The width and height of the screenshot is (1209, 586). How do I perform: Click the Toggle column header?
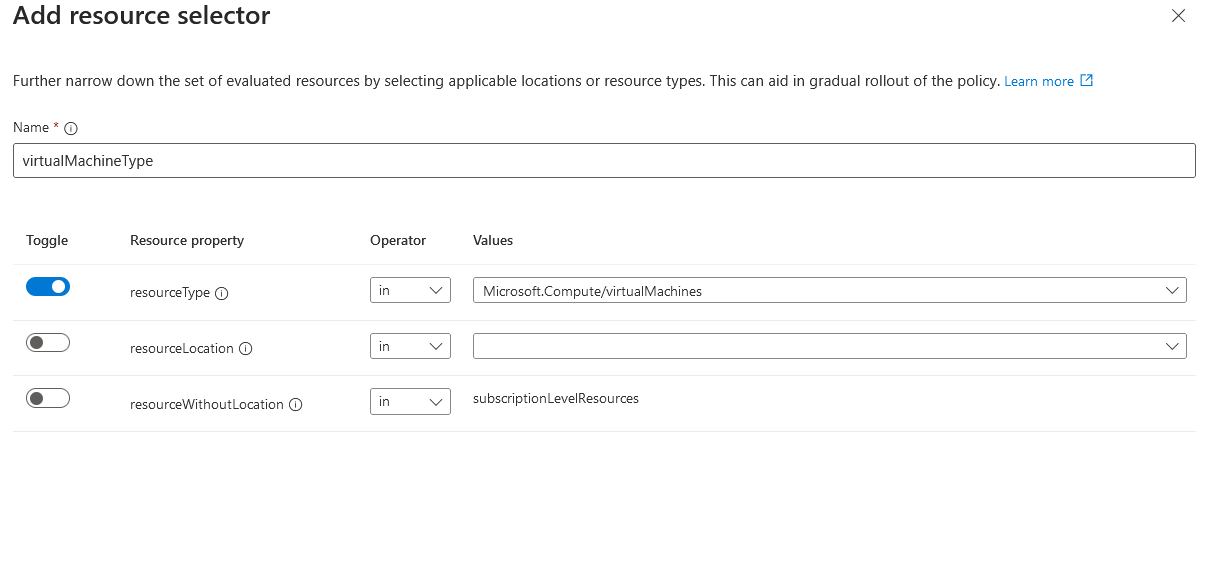(47, 240)
